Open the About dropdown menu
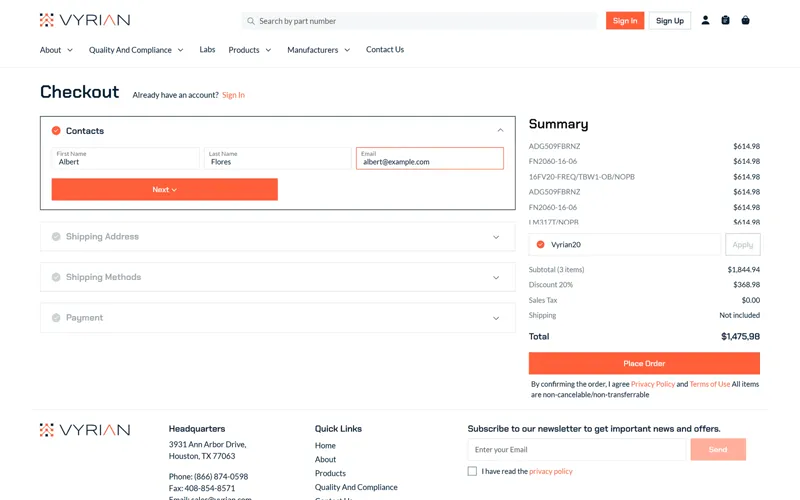The height and width of the screenshot is (500, 800). [56, 50]
